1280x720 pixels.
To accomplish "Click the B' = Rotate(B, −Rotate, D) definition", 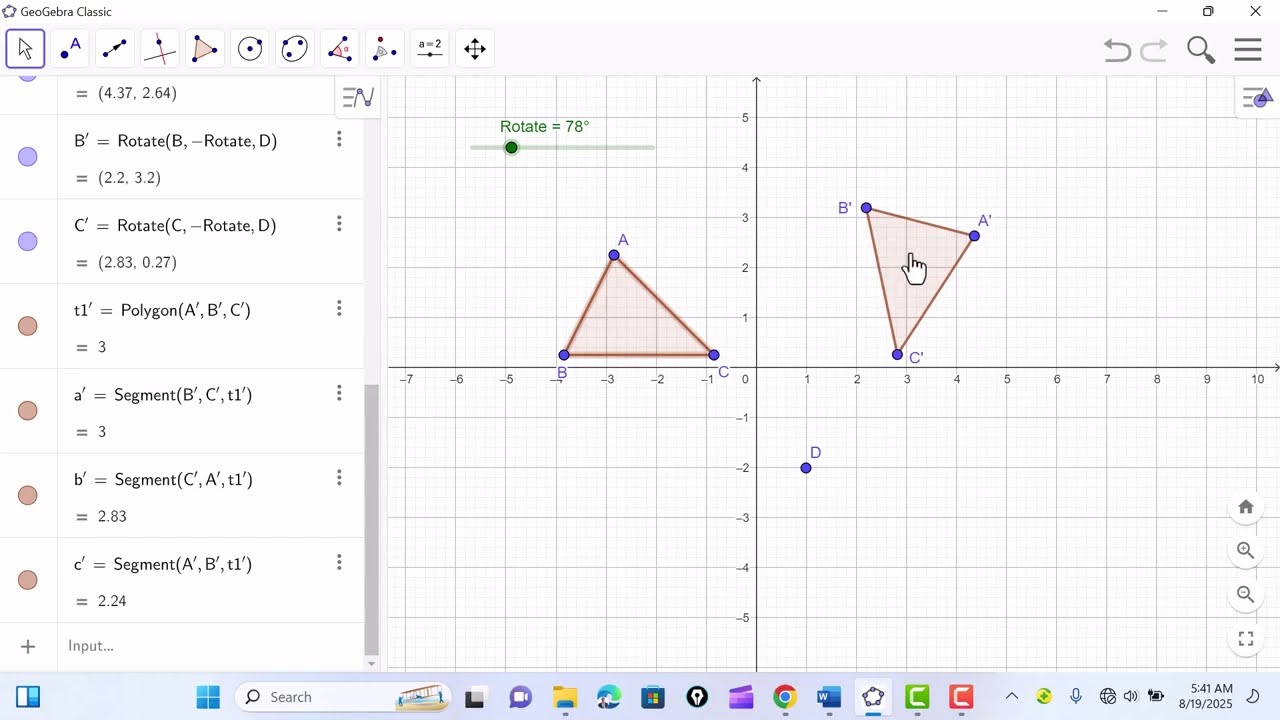I will [175, 141].
